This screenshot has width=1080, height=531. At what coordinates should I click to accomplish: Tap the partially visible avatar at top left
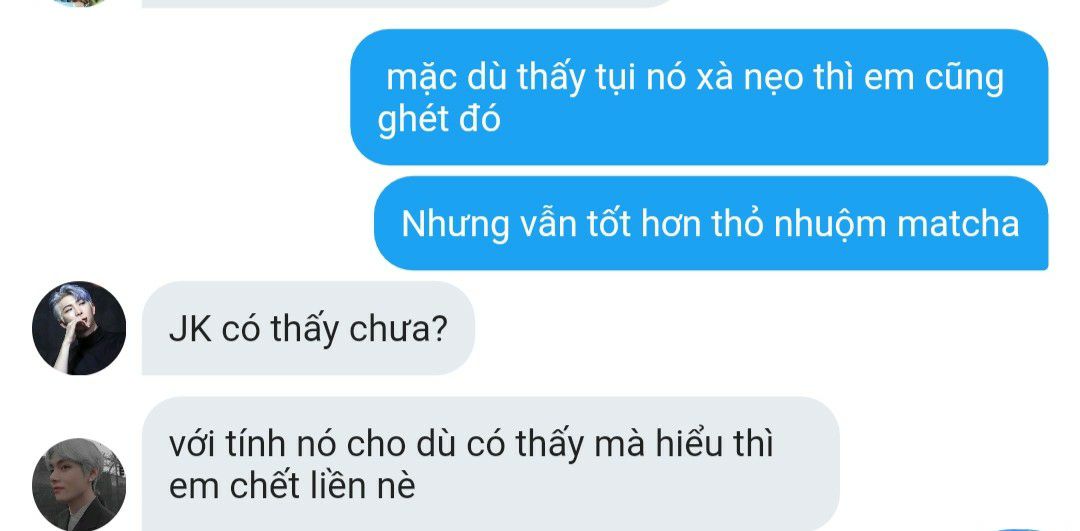[x=79, y=3]
